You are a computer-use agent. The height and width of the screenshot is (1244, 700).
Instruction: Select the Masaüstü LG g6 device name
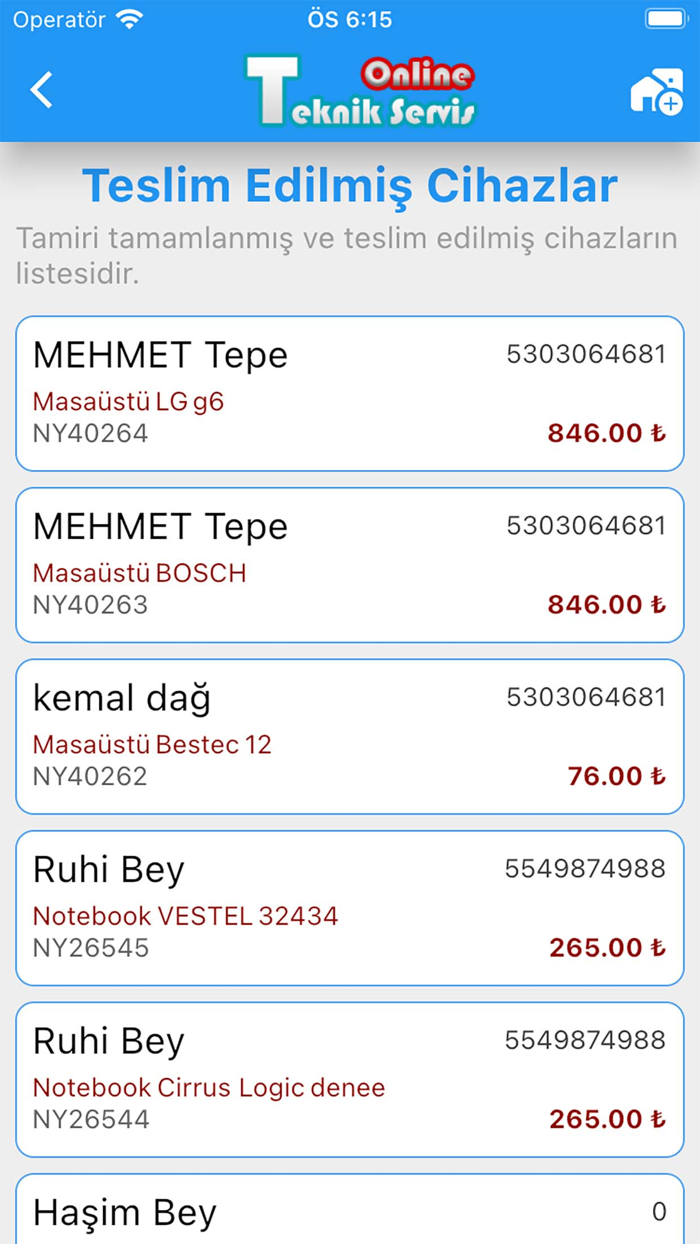click(128, 401)
